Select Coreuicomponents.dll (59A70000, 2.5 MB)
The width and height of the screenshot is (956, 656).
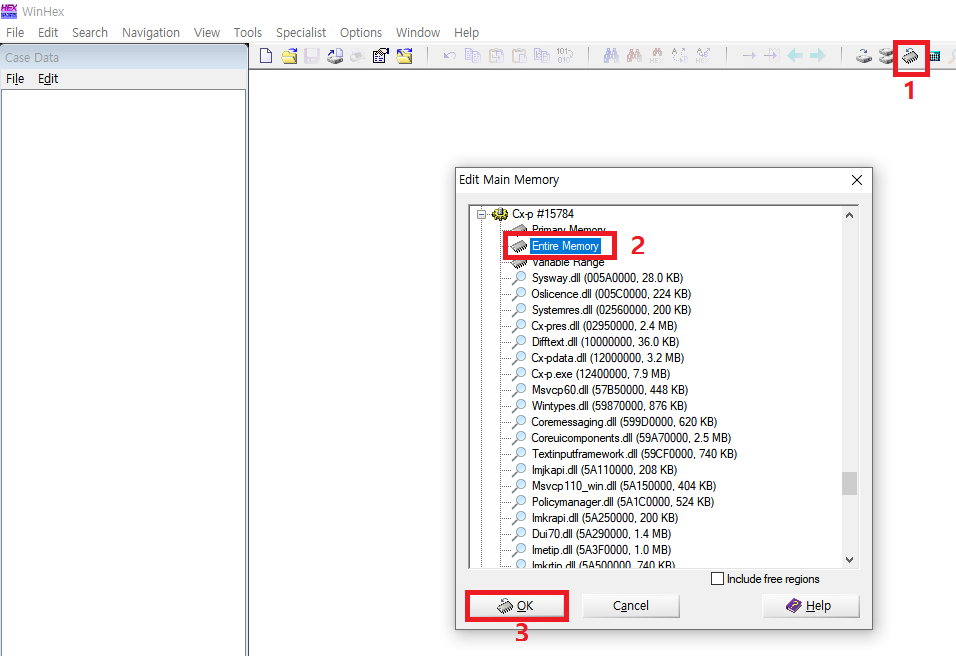tap(631, 438)
